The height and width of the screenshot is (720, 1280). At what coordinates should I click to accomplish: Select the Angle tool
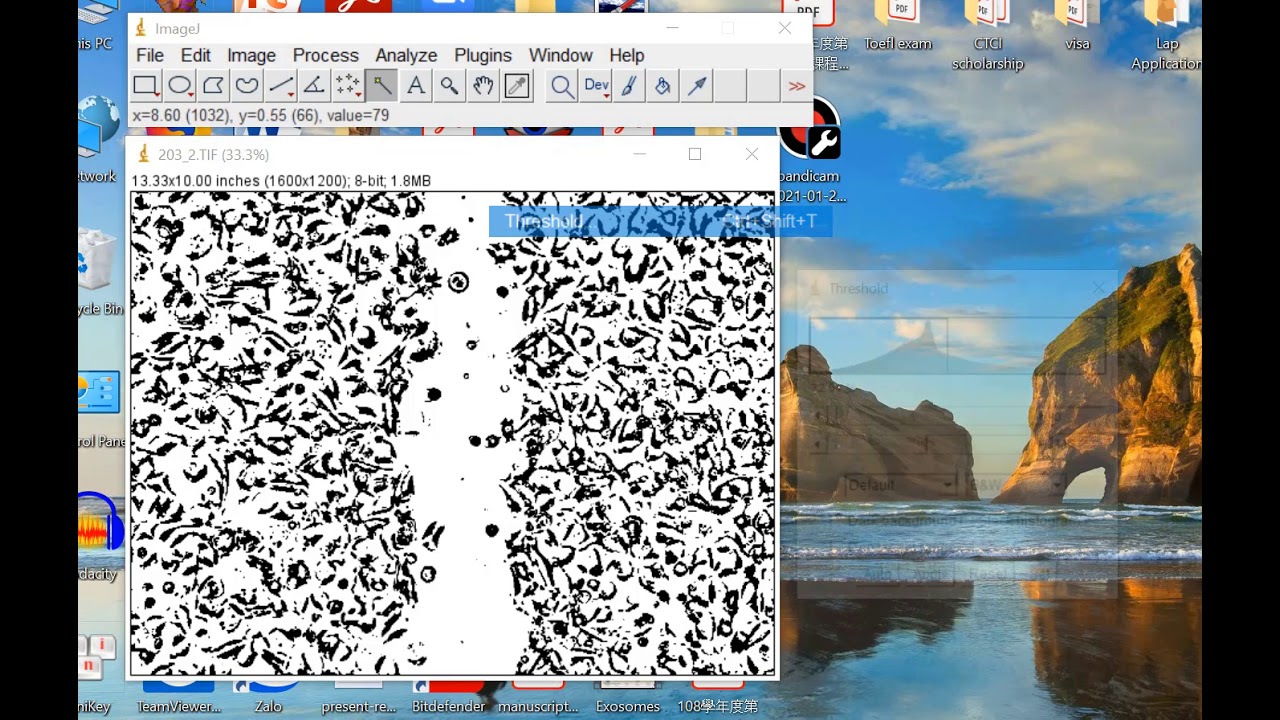pos(314,86)
